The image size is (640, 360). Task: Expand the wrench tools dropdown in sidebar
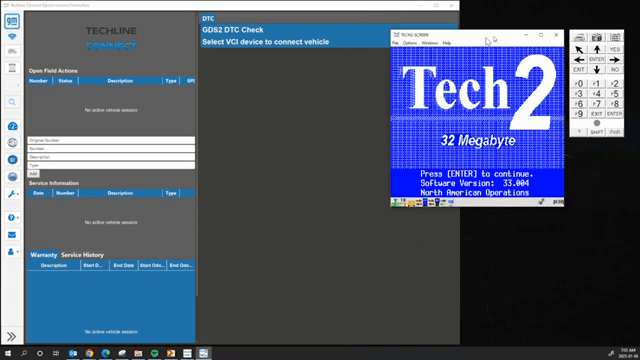coord(13,194)
